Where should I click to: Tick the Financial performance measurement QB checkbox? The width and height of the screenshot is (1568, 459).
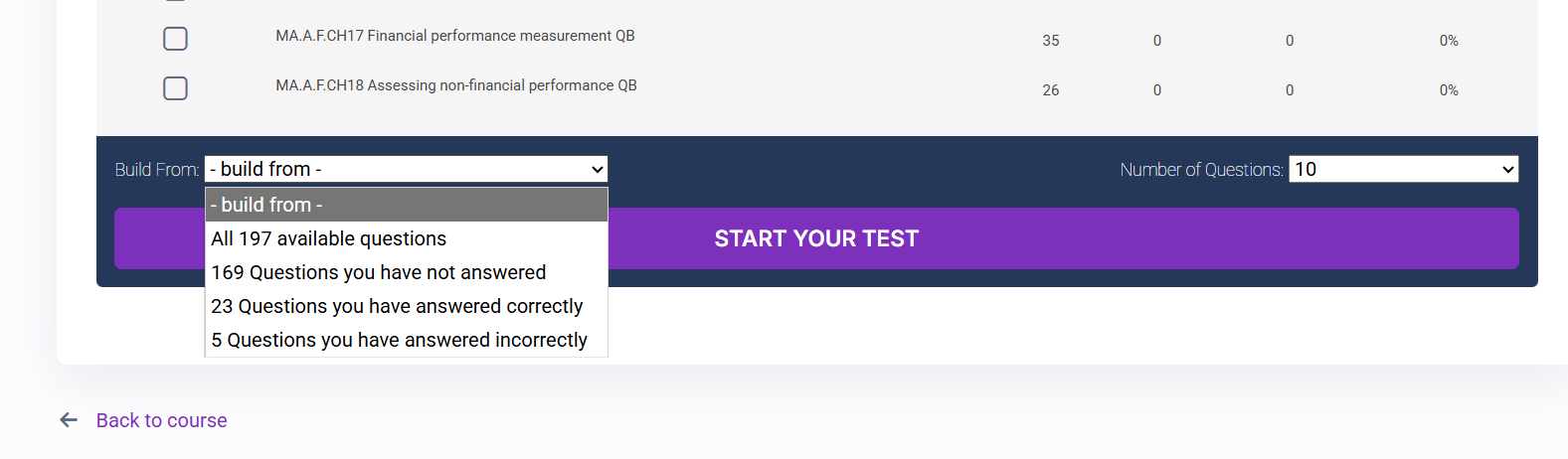point(175,39)
